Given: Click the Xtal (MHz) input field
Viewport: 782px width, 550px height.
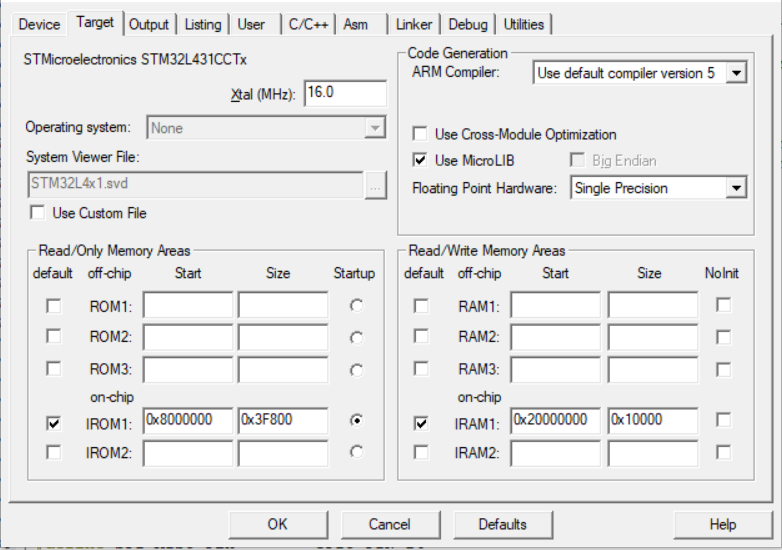Looking at the screenshot, I should tap(345, 93).
